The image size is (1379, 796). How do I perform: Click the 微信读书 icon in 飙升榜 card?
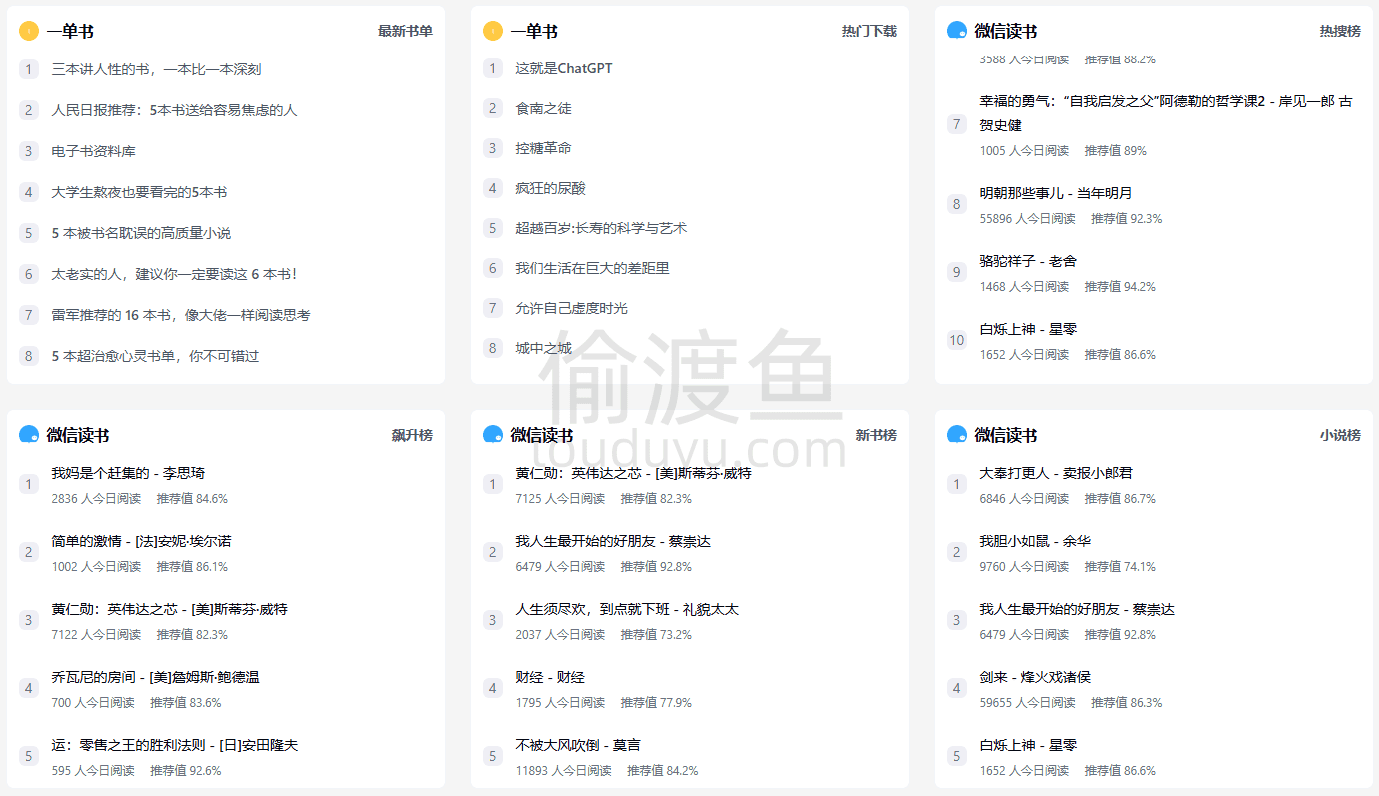(x=29, y=435)
